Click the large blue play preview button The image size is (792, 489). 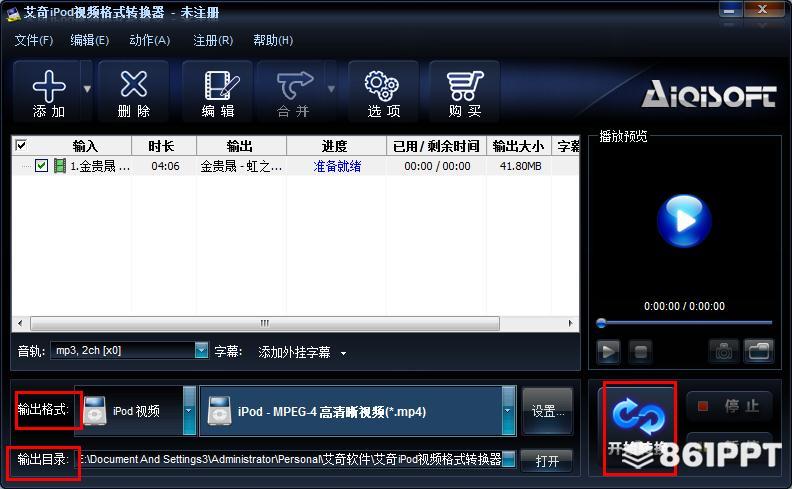684,221
